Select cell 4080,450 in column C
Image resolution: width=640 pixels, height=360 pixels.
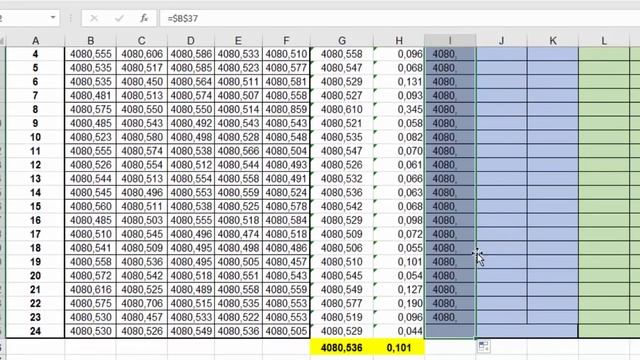(142, 82)
